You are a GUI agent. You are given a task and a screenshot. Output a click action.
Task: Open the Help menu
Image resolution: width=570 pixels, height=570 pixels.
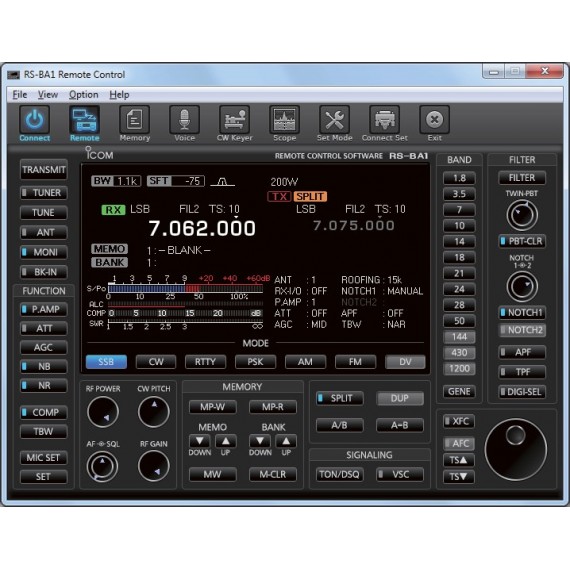[x=119, y=95]
